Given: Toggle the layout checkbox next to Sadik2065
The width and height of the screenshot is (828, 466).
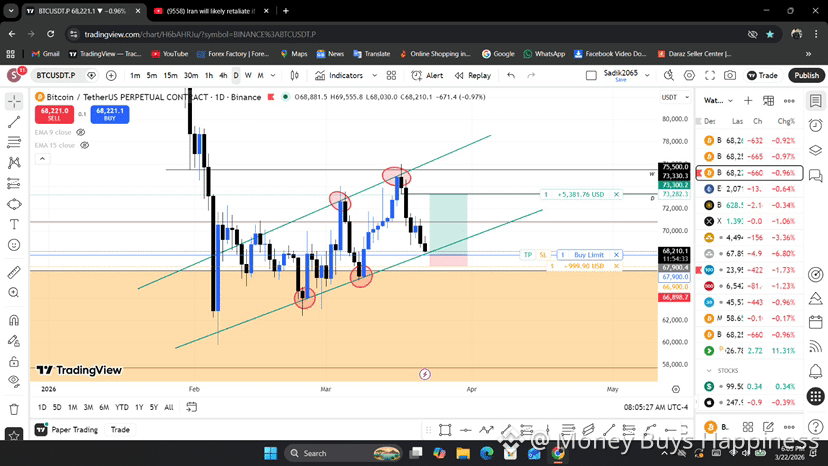Looking at the screenshot, I should click(591, 76).
